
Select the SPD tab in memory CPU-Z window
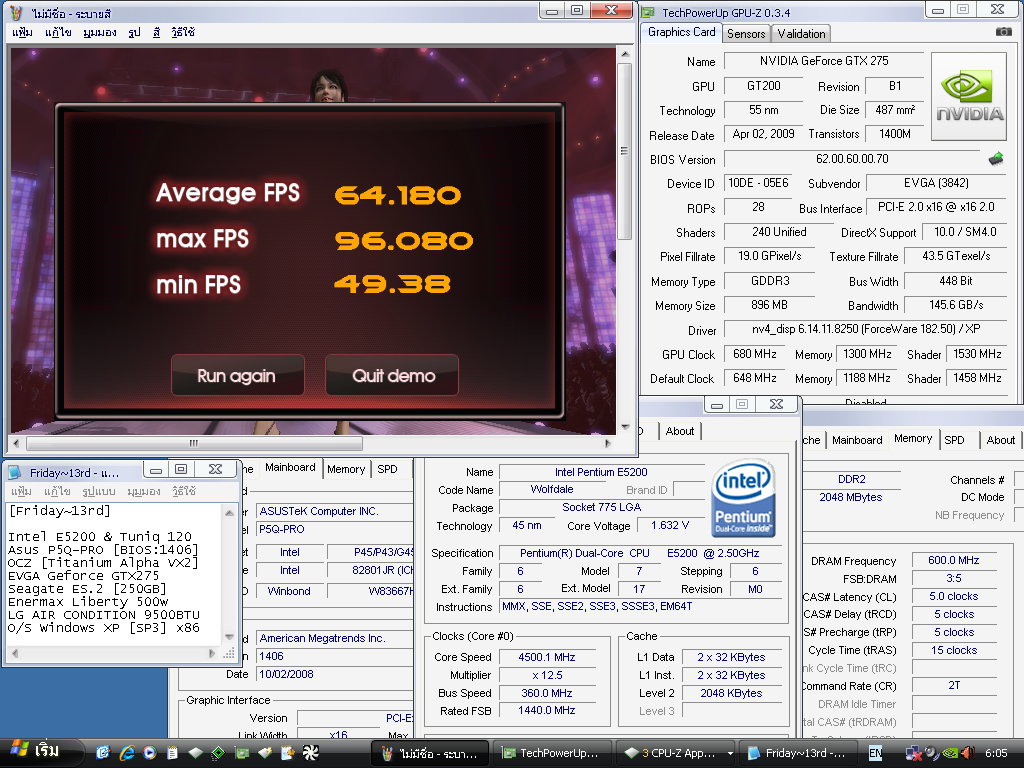tap(954, 440)
